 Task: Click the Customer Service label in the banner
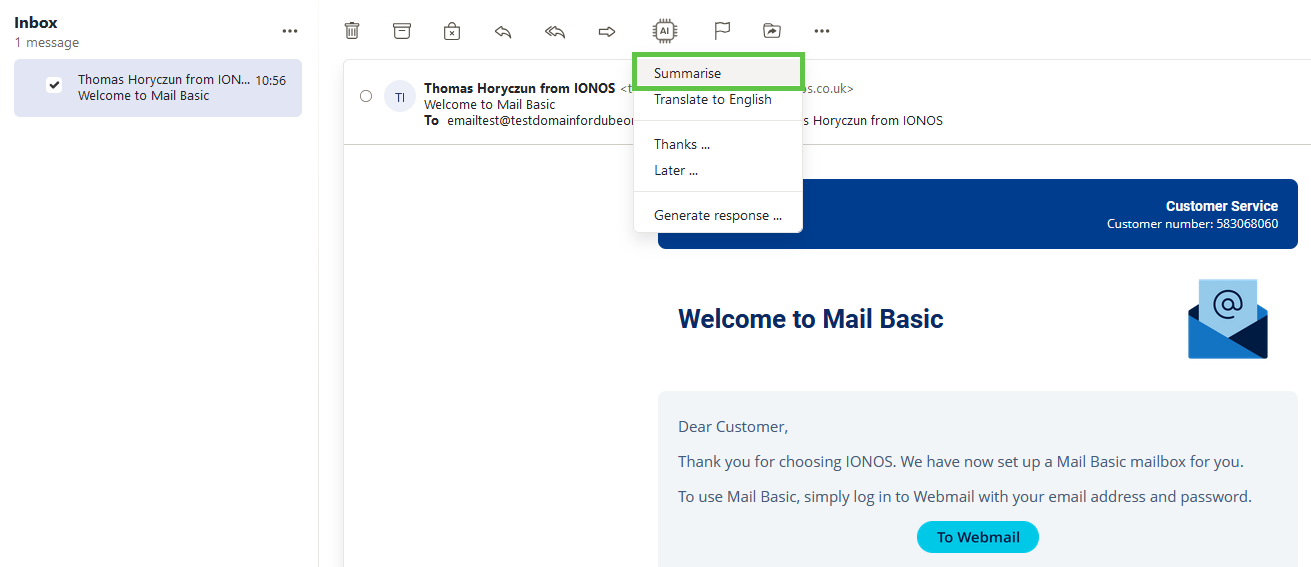pyautogui.click(x=1222, y=206)
